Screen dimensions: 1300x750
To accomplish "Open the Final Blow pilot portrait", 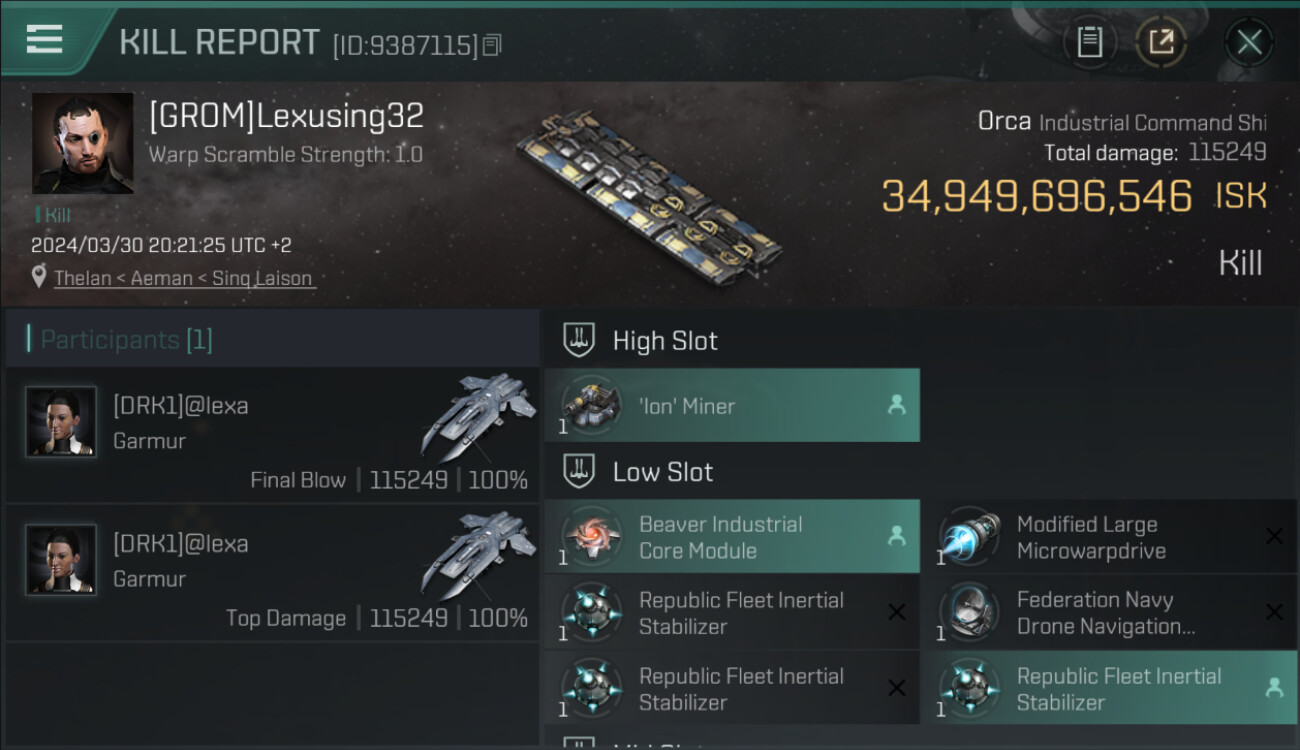I will click(x=61, y=421).
